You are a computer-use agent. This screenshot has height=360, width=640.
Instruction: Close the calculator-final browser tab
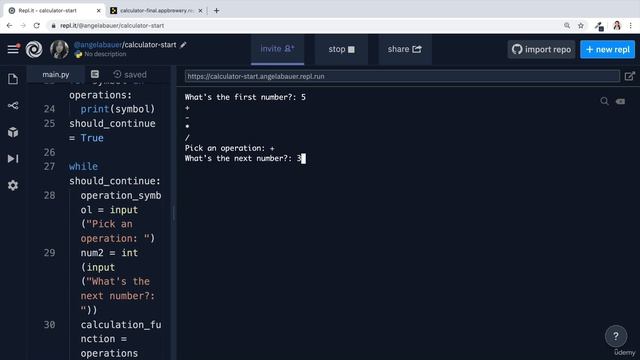point(200,11)
